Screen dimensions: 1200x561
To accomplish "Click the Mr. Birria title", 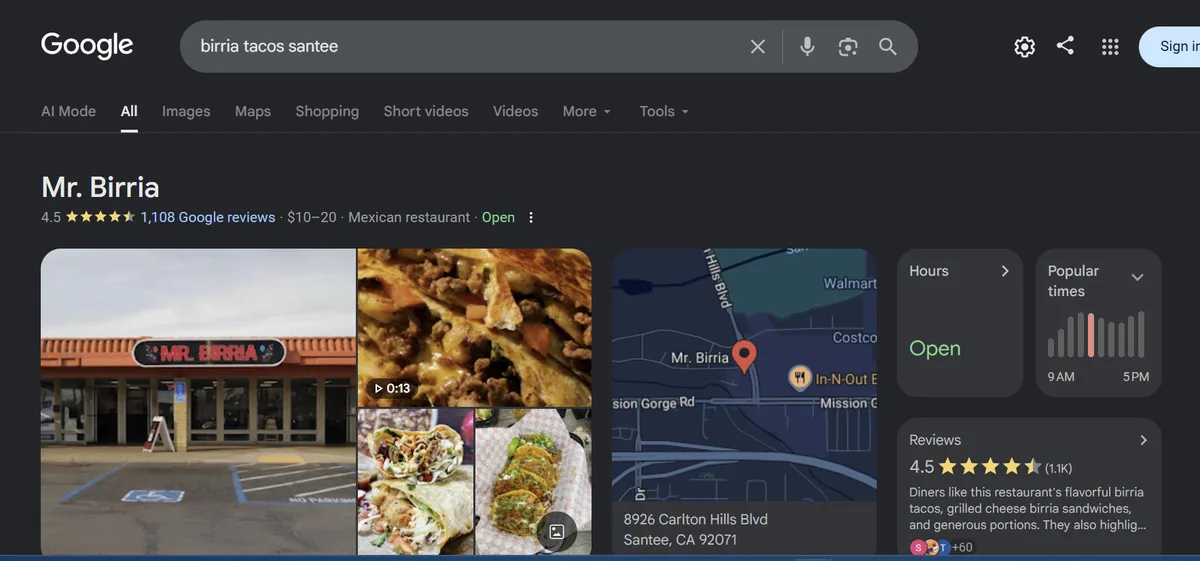I will (x=100, y=187).
